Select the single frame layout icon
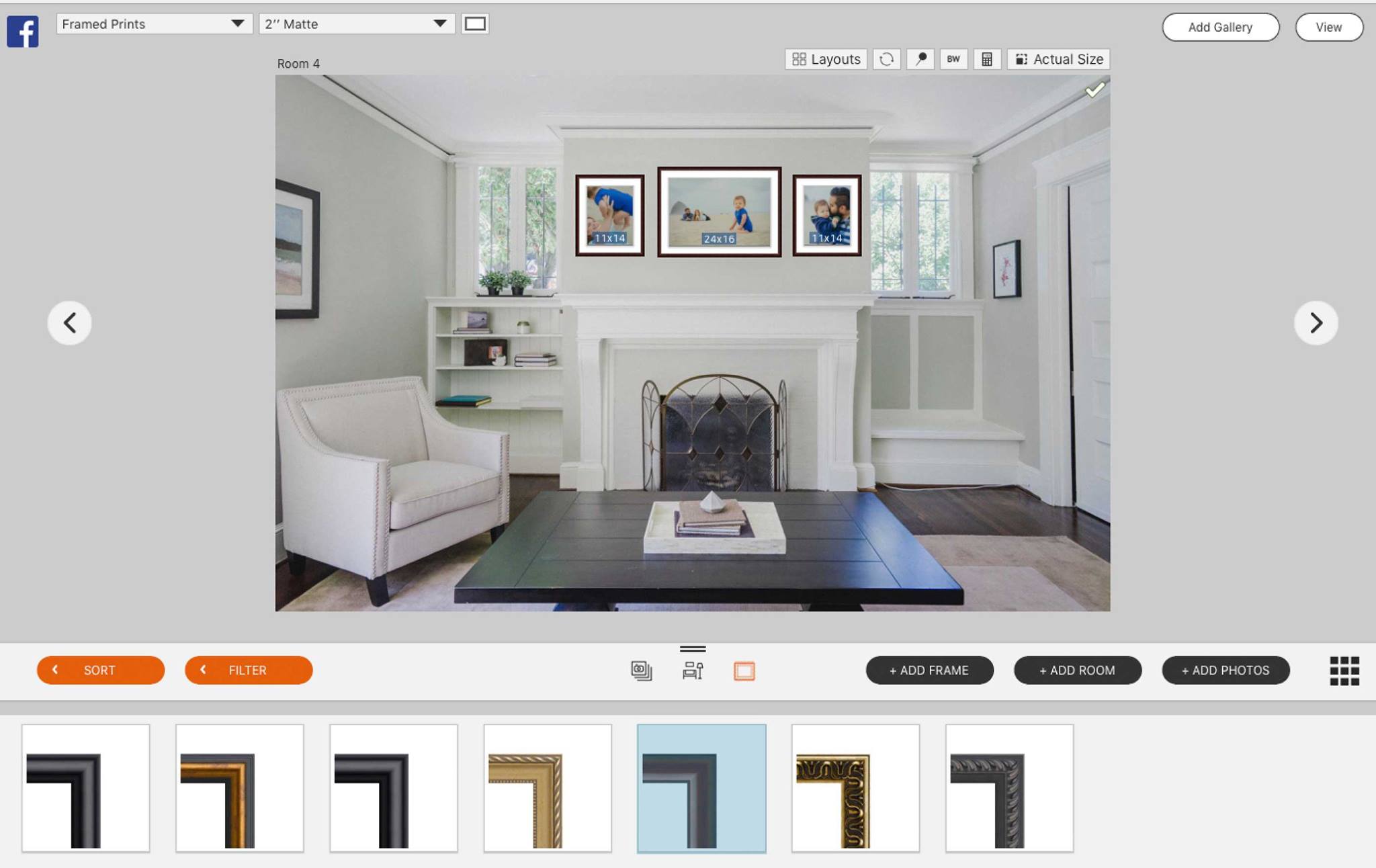The height and width of the screenshot is (868, 1376). click(744, 670)
